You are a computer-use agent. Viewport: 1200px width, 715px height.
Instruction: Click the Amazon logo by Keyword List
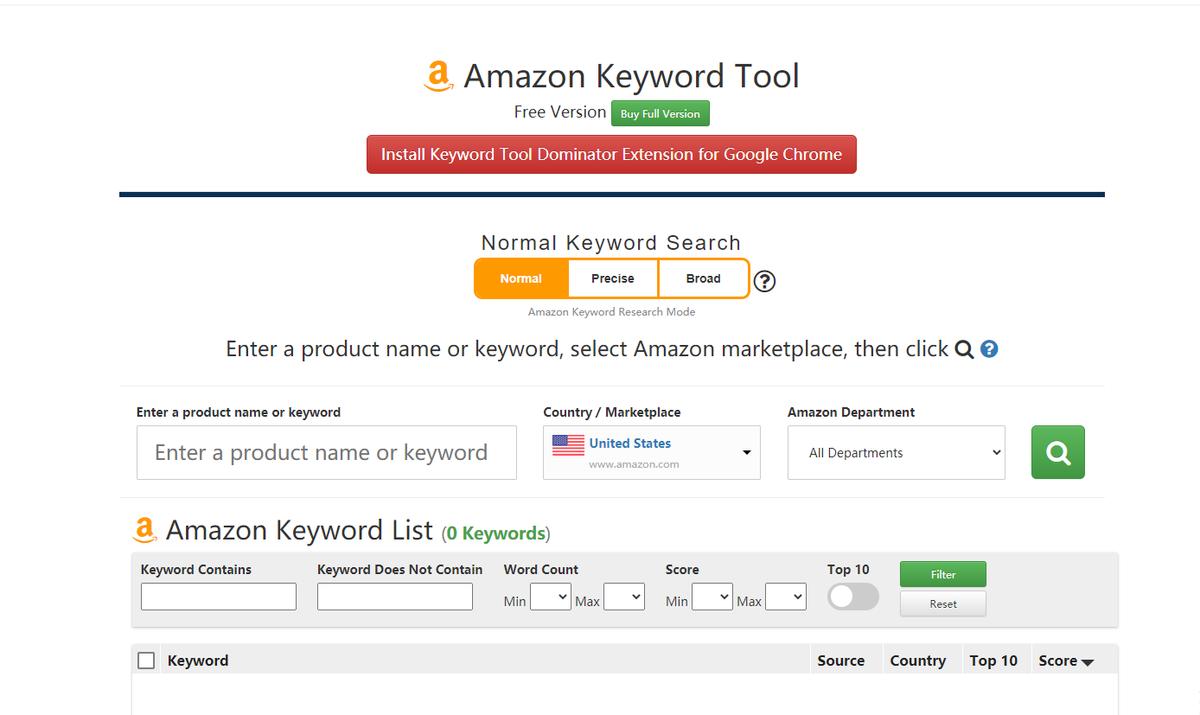[145, 530]
